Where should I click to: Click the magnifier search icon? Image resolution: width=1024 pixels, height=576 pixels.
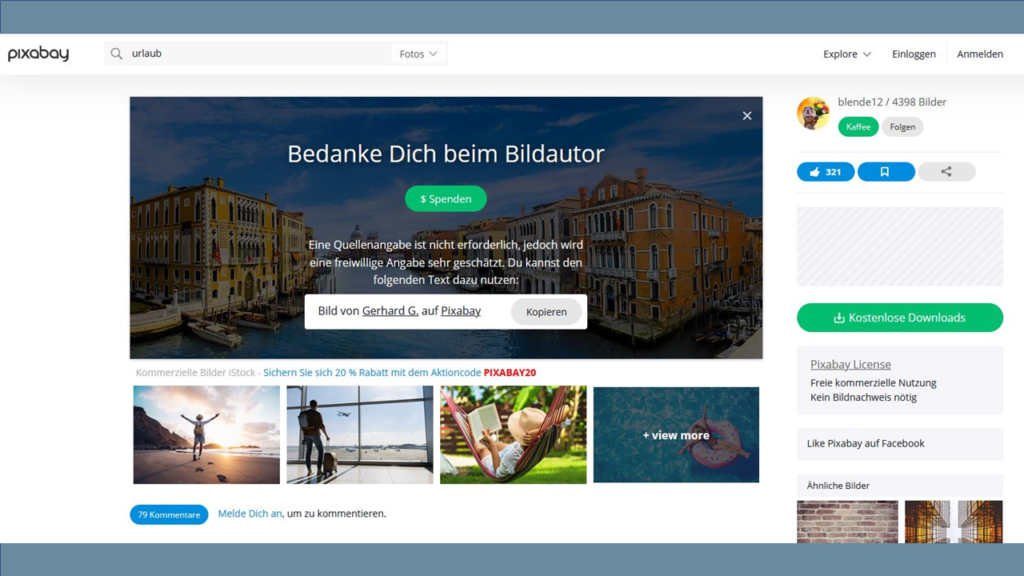coord(117,54)
